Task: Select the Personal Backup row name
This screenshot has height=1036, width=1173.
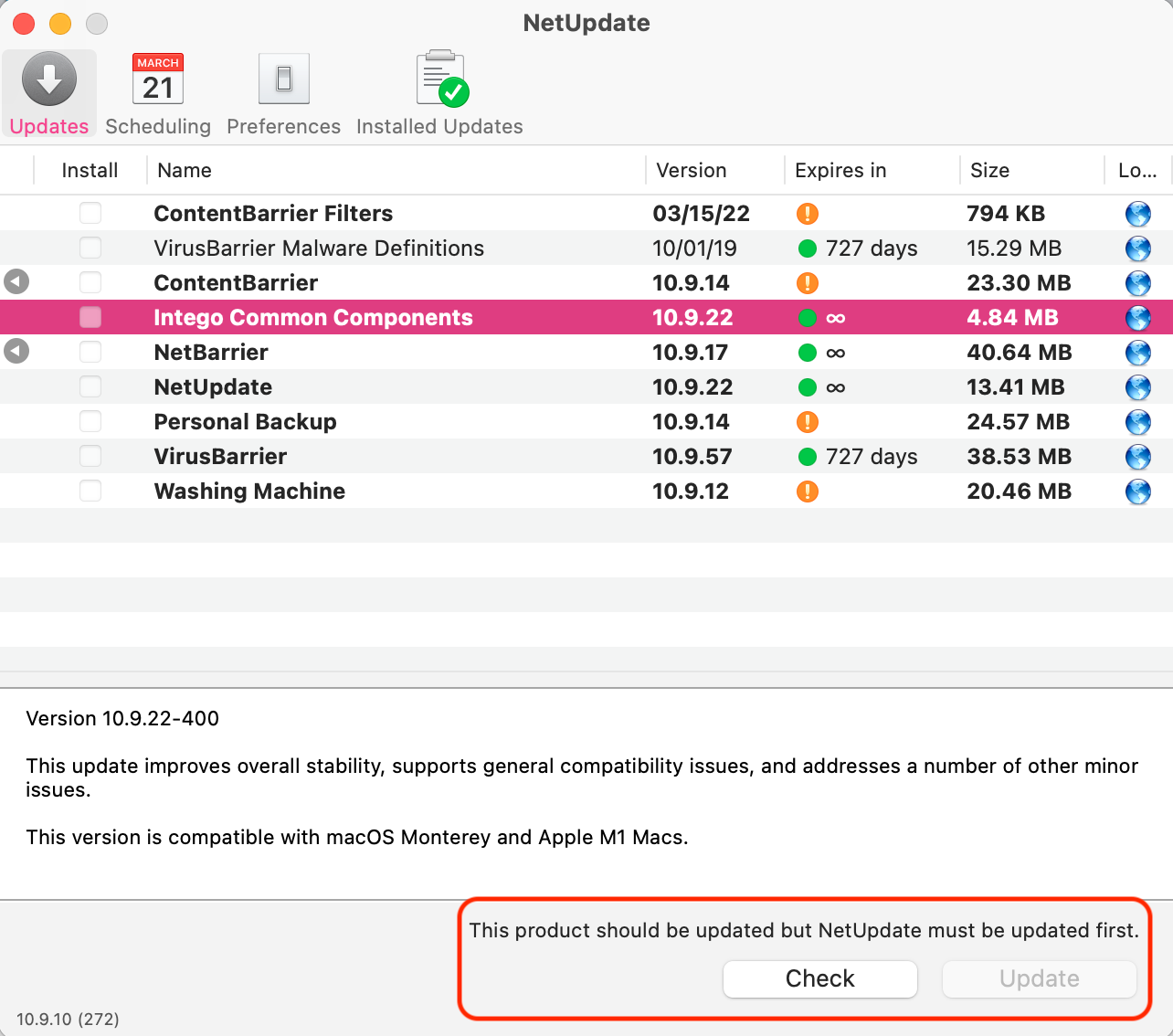Action: pyautogui.click(x=245, y=422)
